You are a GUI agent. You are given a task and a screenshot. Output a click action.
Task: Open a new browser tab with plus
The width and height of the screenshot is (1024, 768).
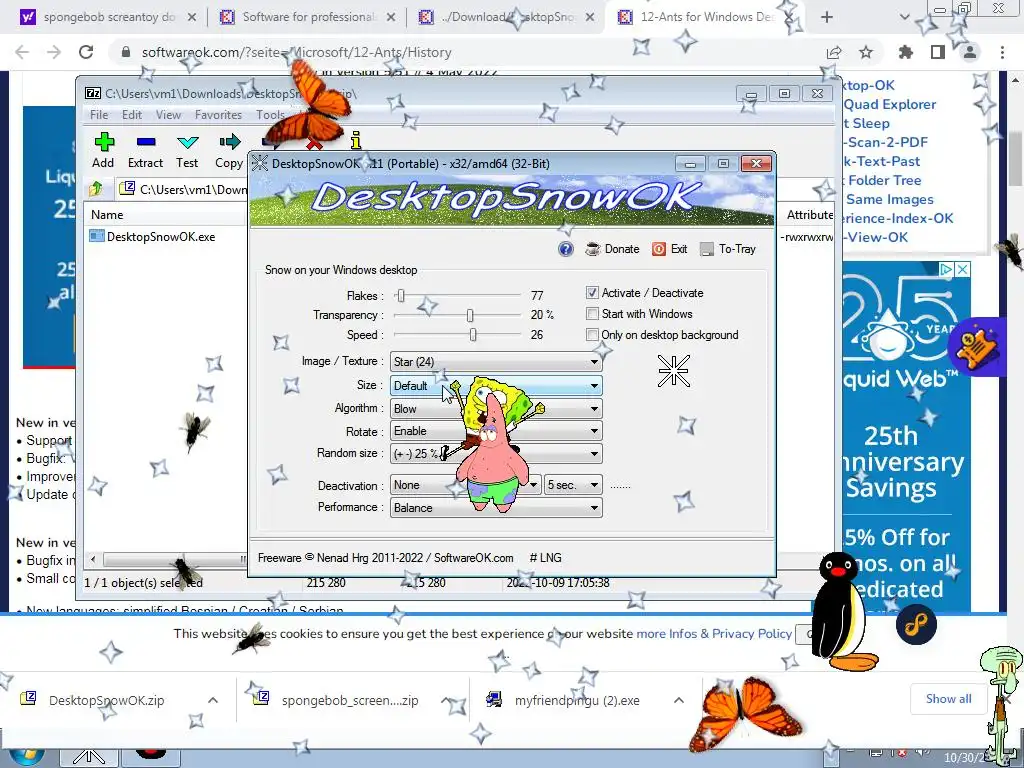[827, 17]
